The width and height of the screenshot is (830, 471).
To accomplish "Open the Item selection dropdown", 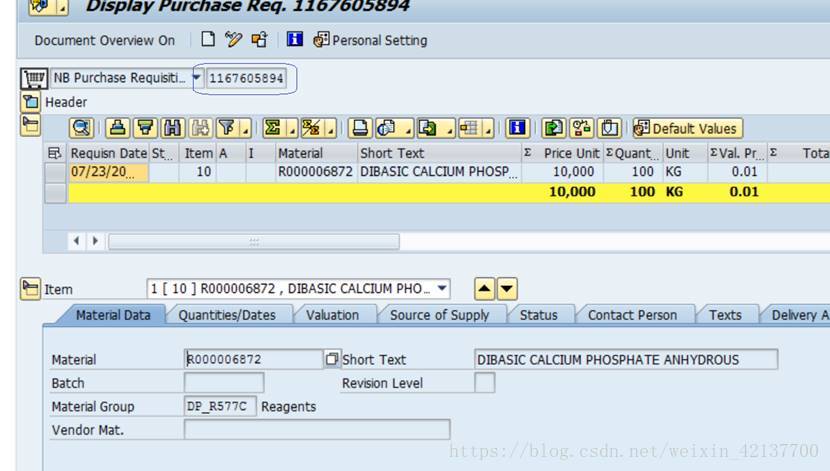I will [441, 288].
